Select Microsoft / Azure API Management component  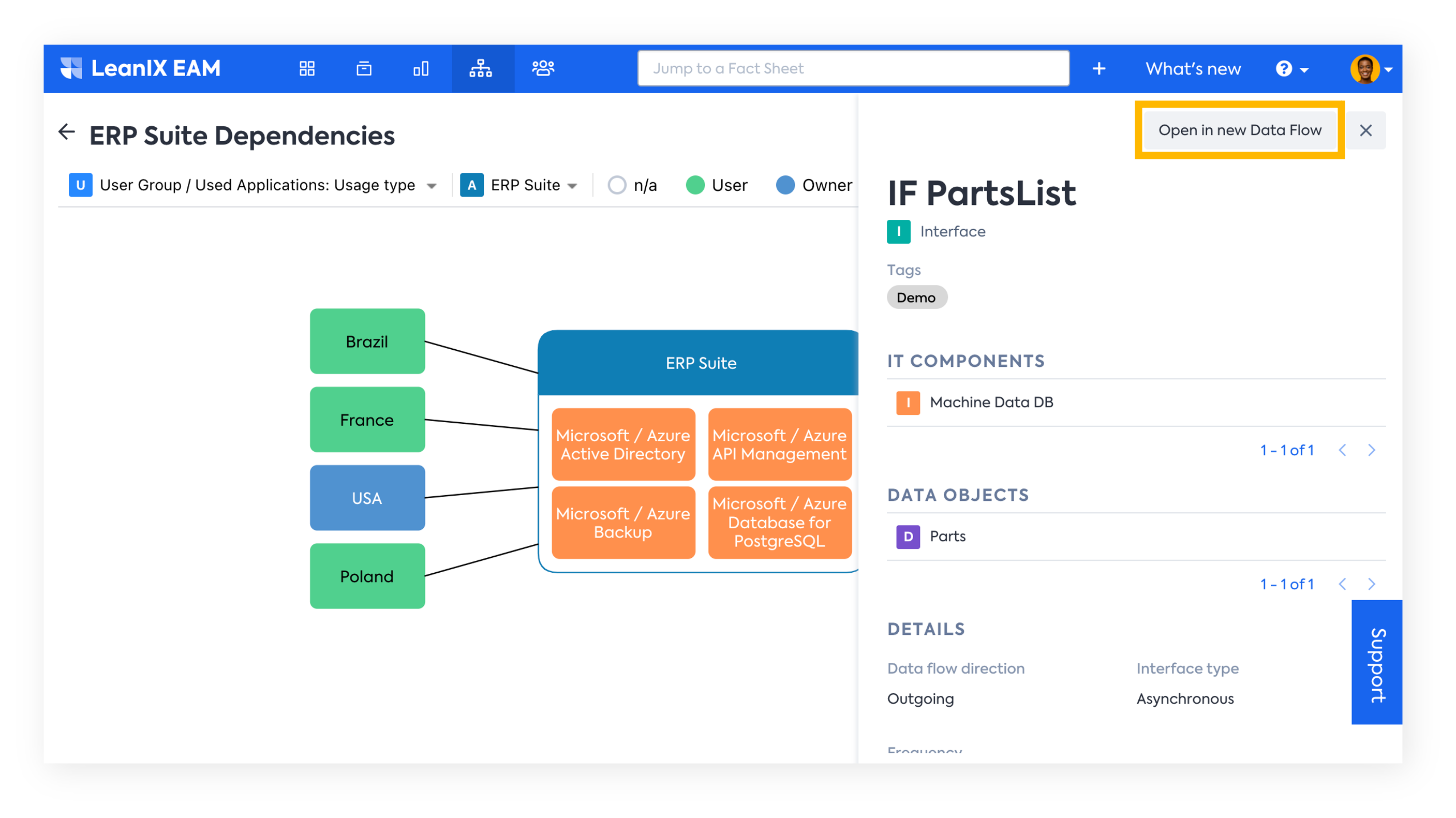[x=780, y=444]
